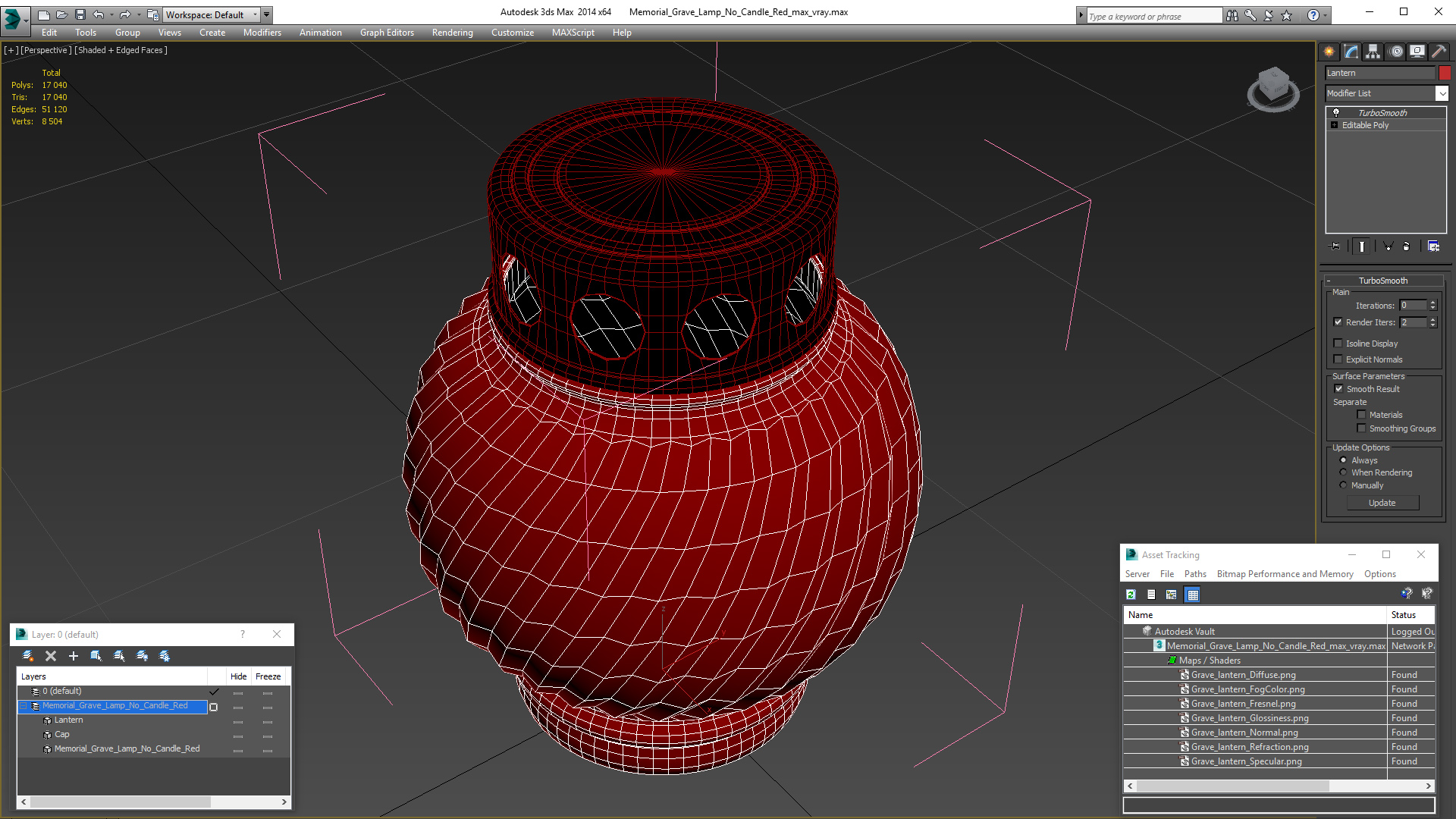The image size is (1456, 819).
Task: Toggle Show End Result icon
Action: (x=1362, y=246)
